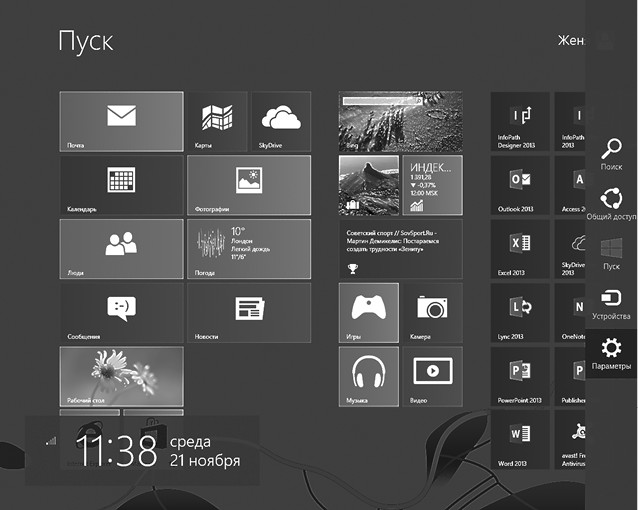The image size is (638, 510).
Task: Open the Камера camera tile
Action: (x=432, y=311)
